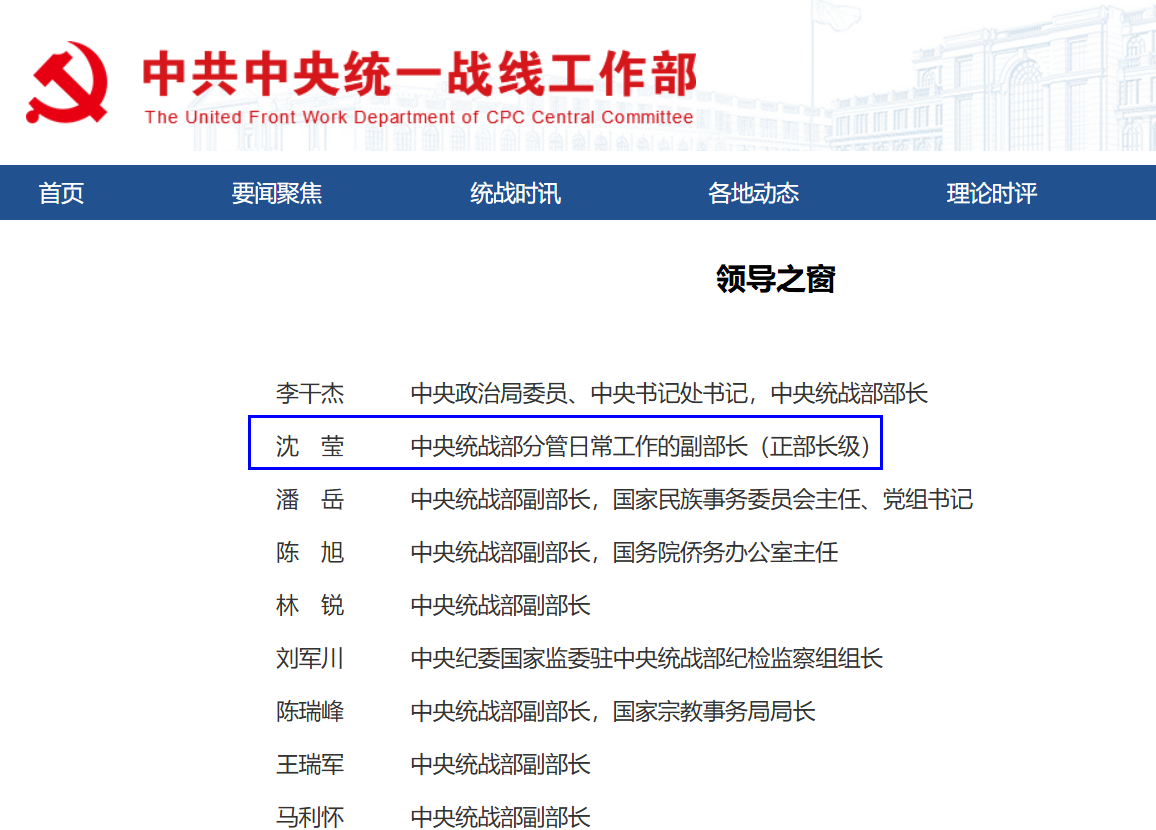
Task: Open the 各地动态 navigation item
Action: click(753, 193)
